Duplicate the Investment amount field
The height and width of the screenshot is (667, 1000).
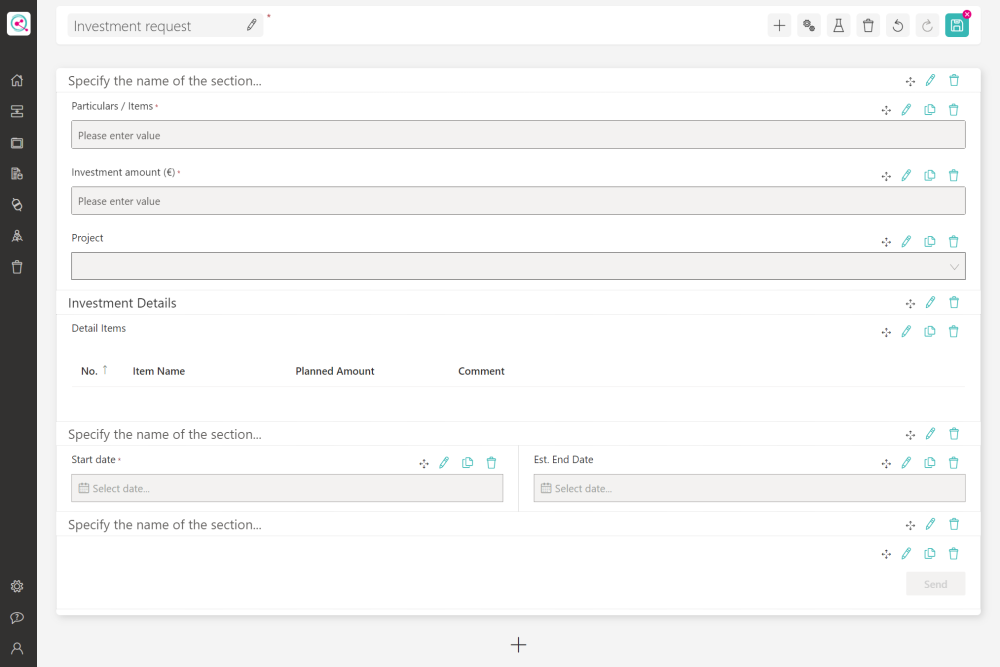[930, 175]
